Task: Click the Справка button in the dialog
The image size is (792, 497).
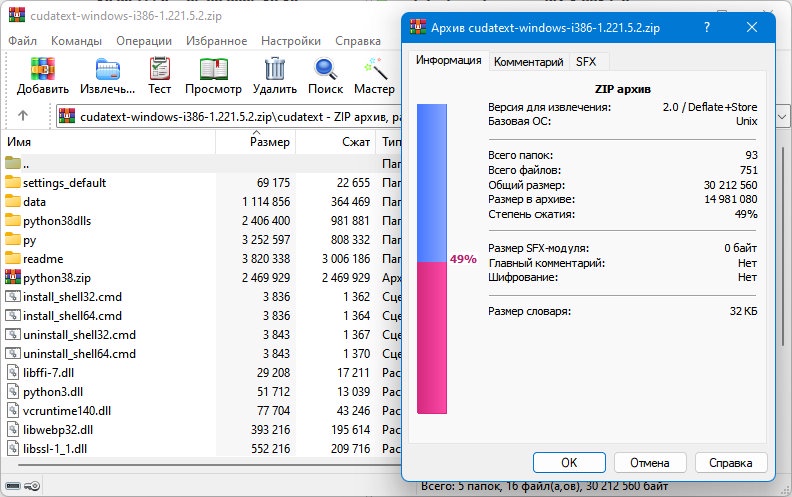Action: [730, 462]
